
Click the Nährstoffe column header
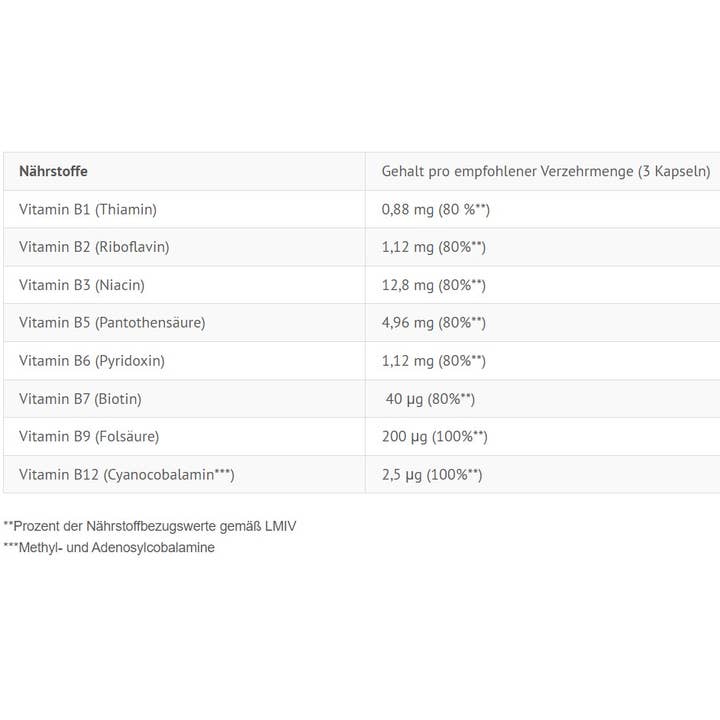coord(53,171)
